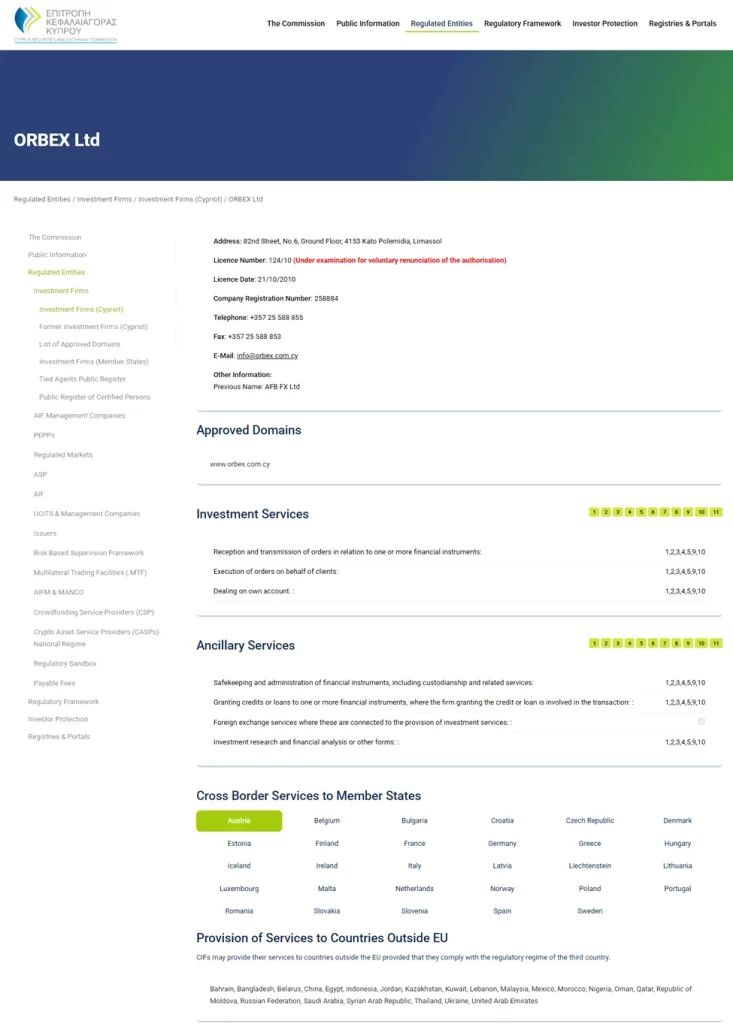733x1024 pixels.
Task: Click badge 2 in Ancillary Services legend
Action: pos(606,643)
